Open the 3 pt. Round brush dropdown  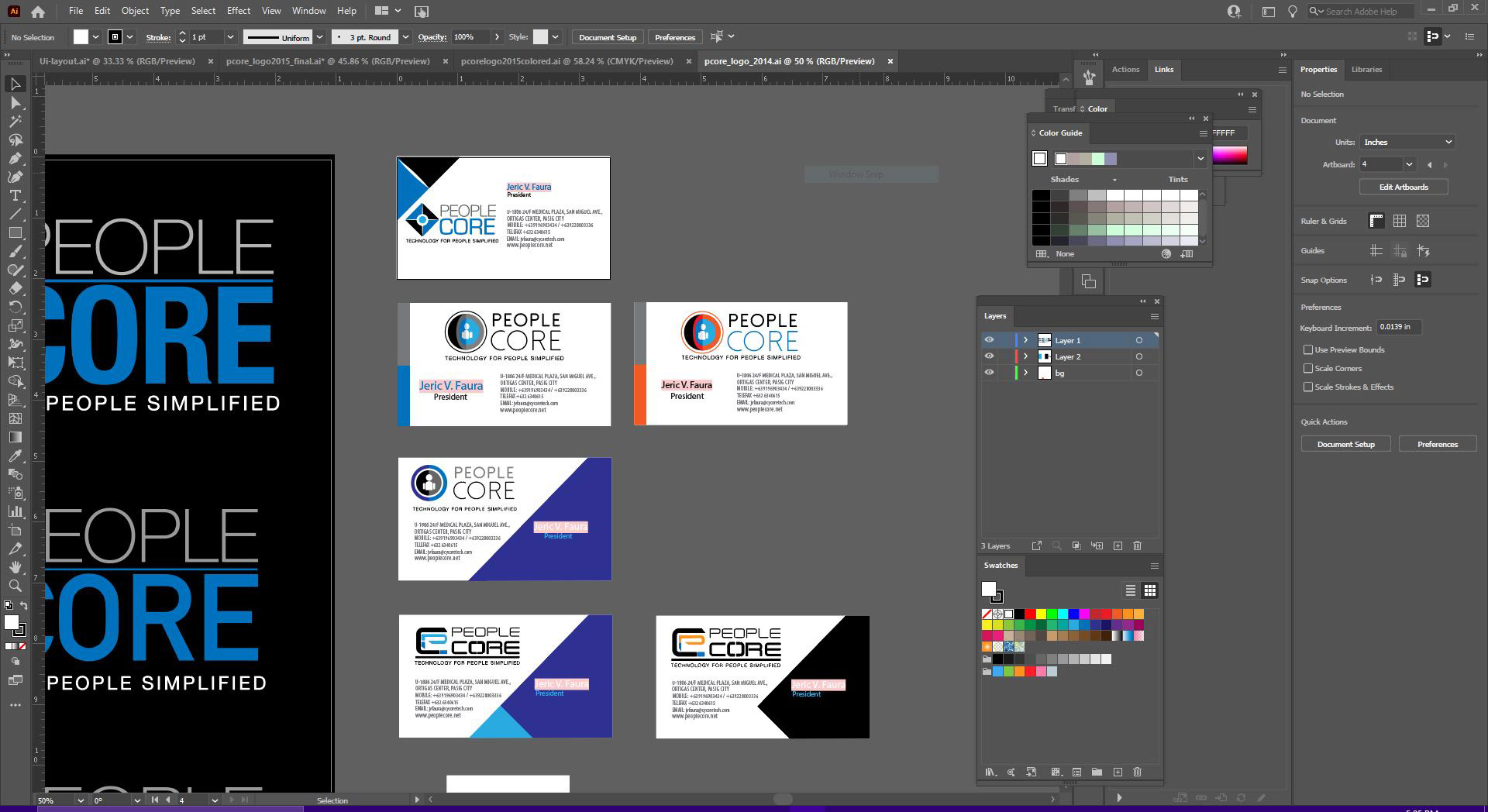pos(405,37)
